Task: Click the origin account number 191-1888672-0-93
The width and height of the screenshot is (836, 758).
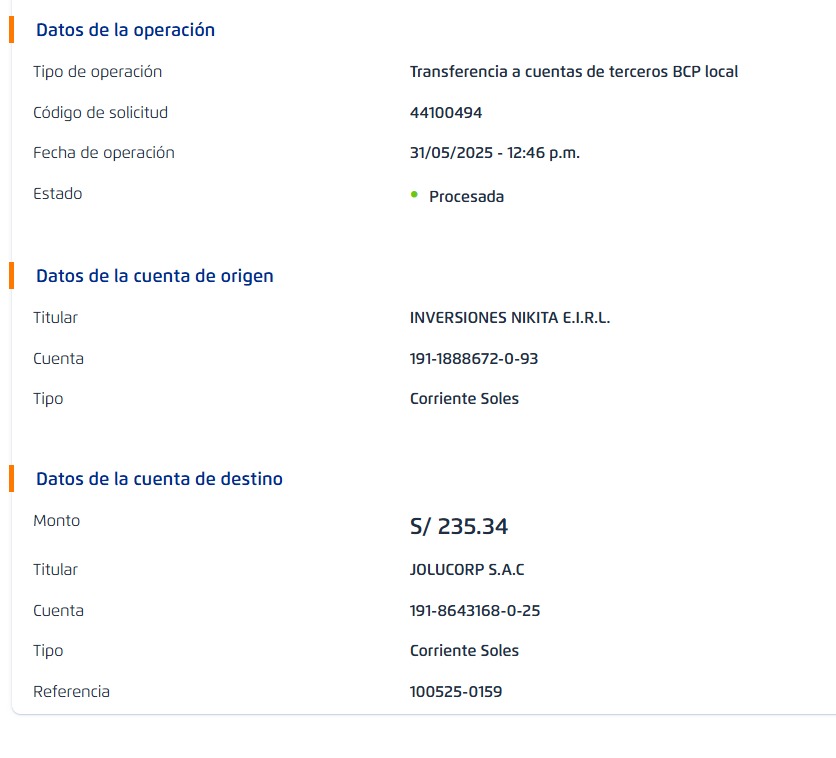Action: pyautogui.click(x=474, y=358)
